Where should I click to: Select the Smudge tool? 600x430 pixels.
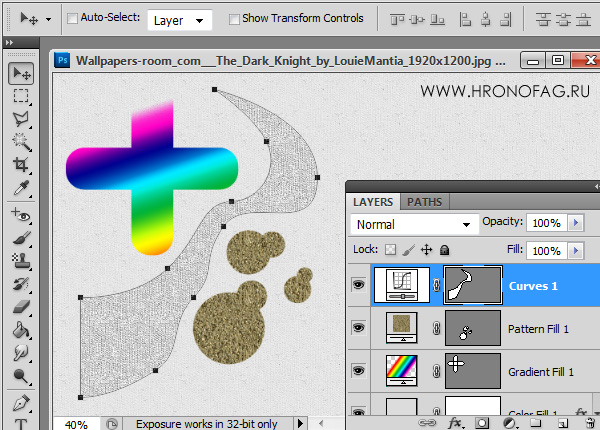coord(21,353)
